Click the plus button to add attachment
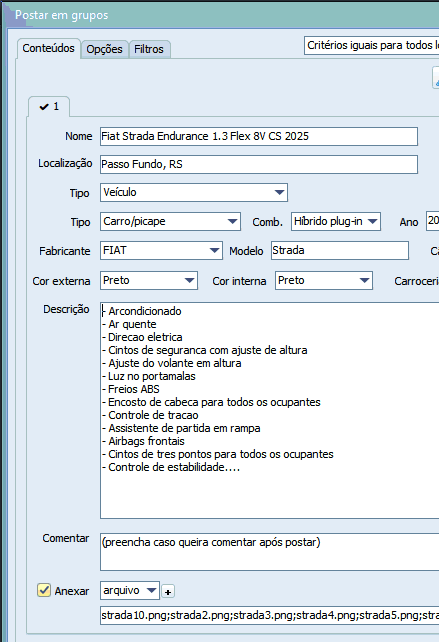Viewport: 439px width, 642px height. 168,592
